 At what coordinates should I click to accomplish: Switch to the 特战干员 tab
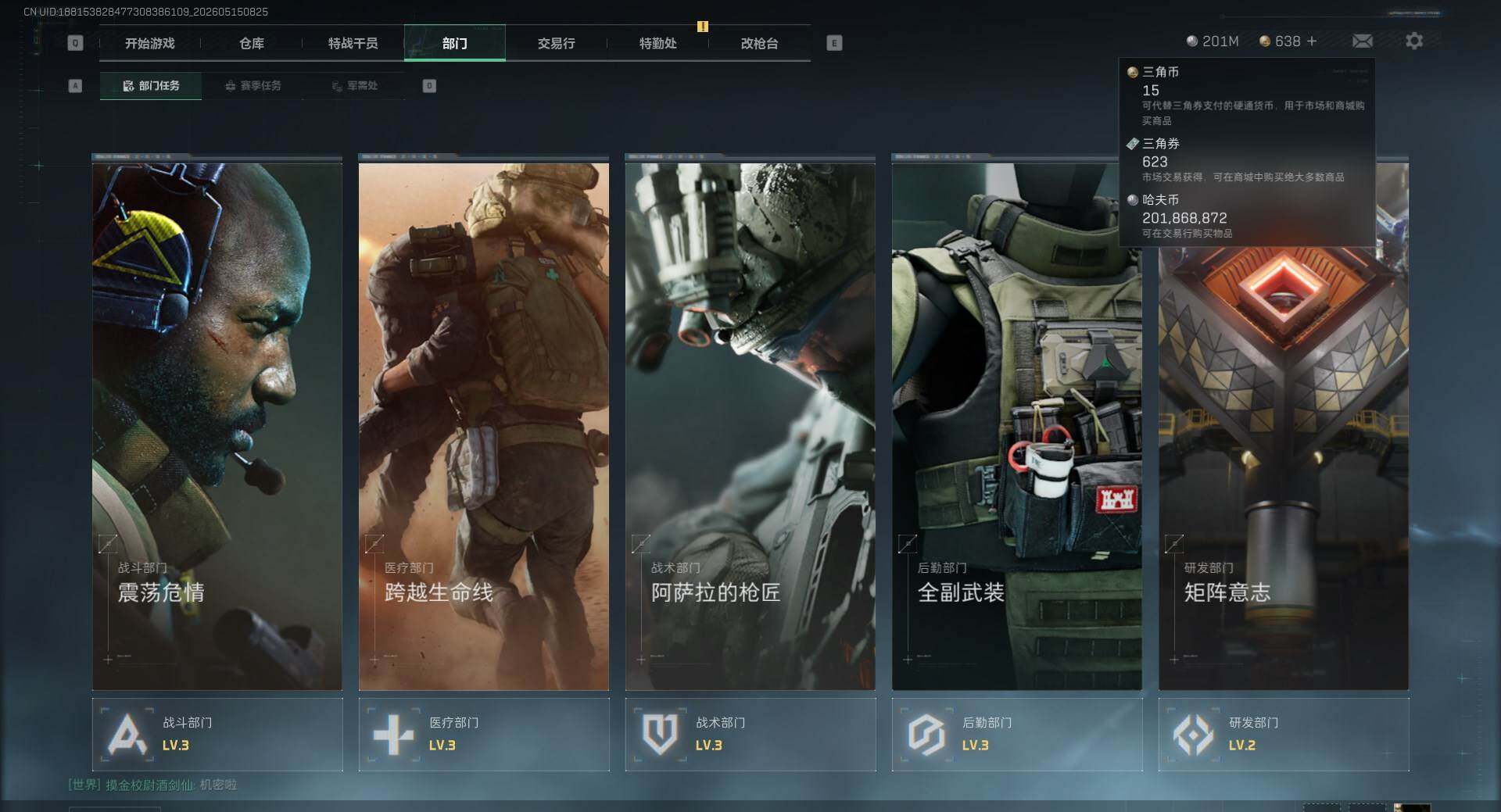(353, 43)
